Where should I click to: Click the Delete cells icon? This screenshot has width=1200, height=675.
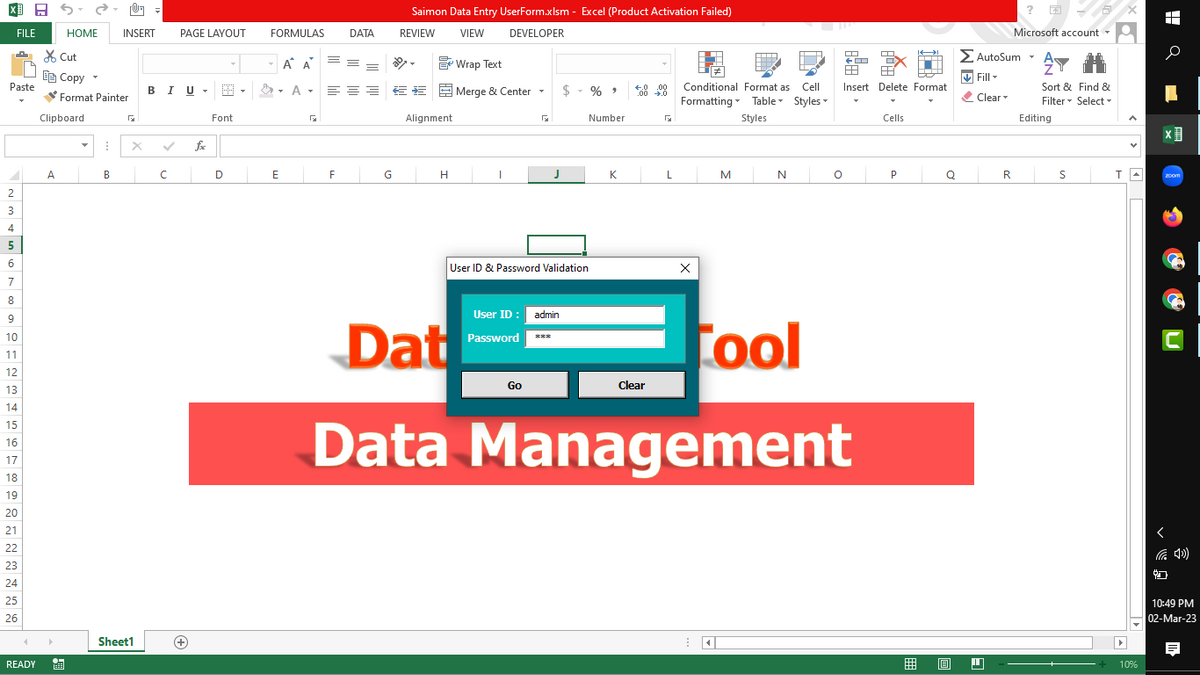tap(892, 64)
